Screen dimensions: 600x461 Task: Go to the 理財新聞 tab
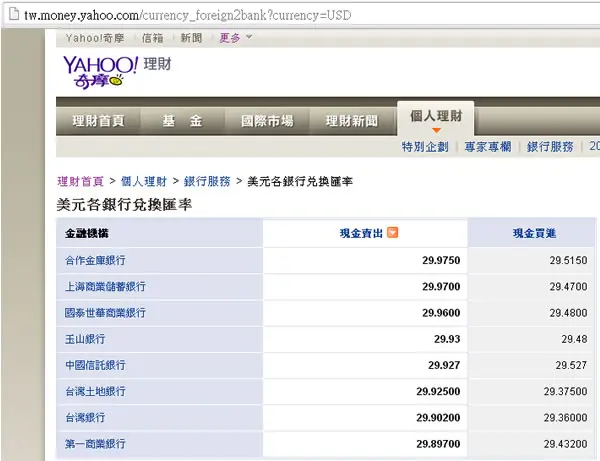(x=352, y=121)
